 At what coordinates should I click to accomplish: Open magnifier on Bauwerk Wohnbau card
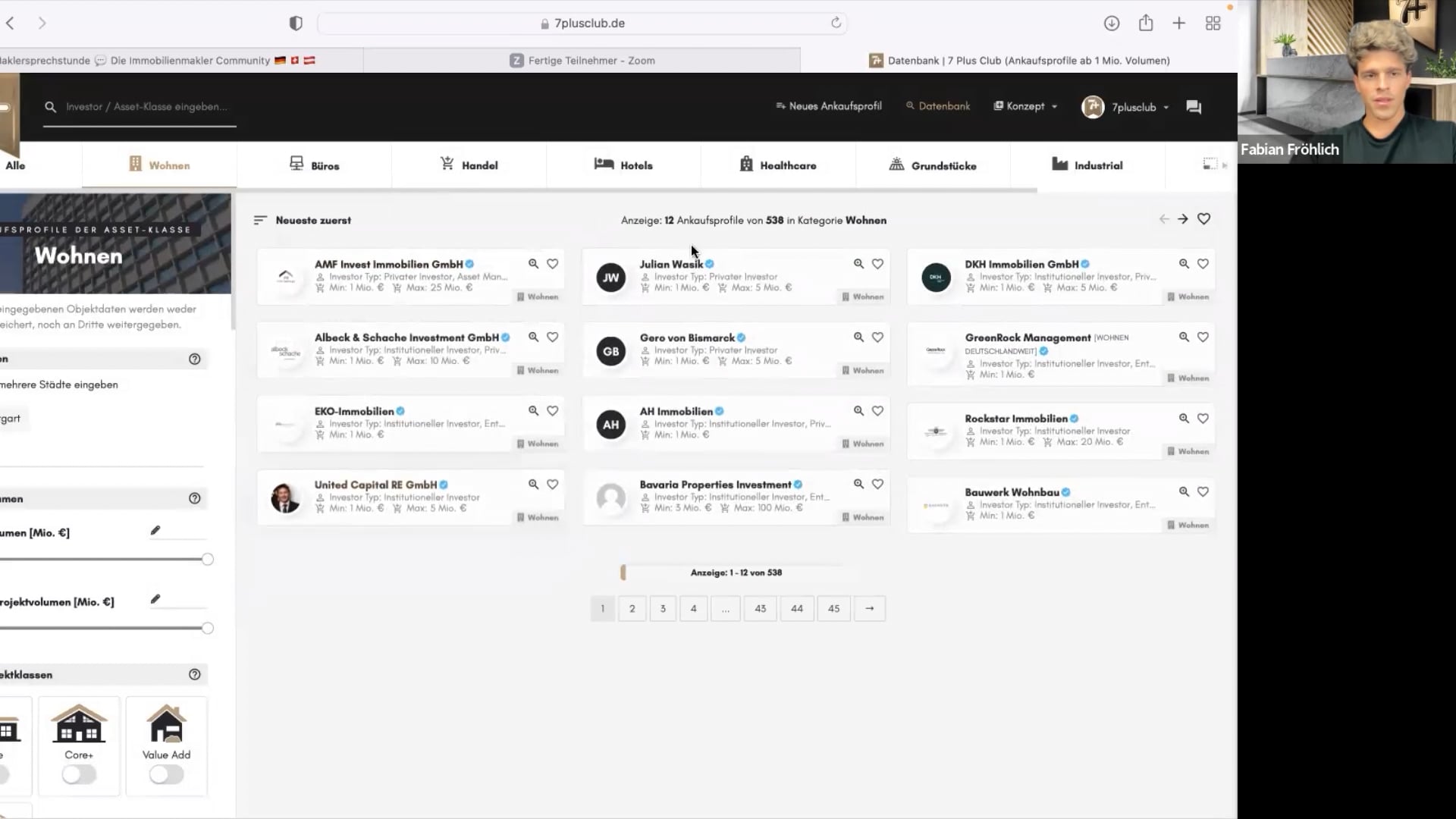click(x=1184, y=491)
